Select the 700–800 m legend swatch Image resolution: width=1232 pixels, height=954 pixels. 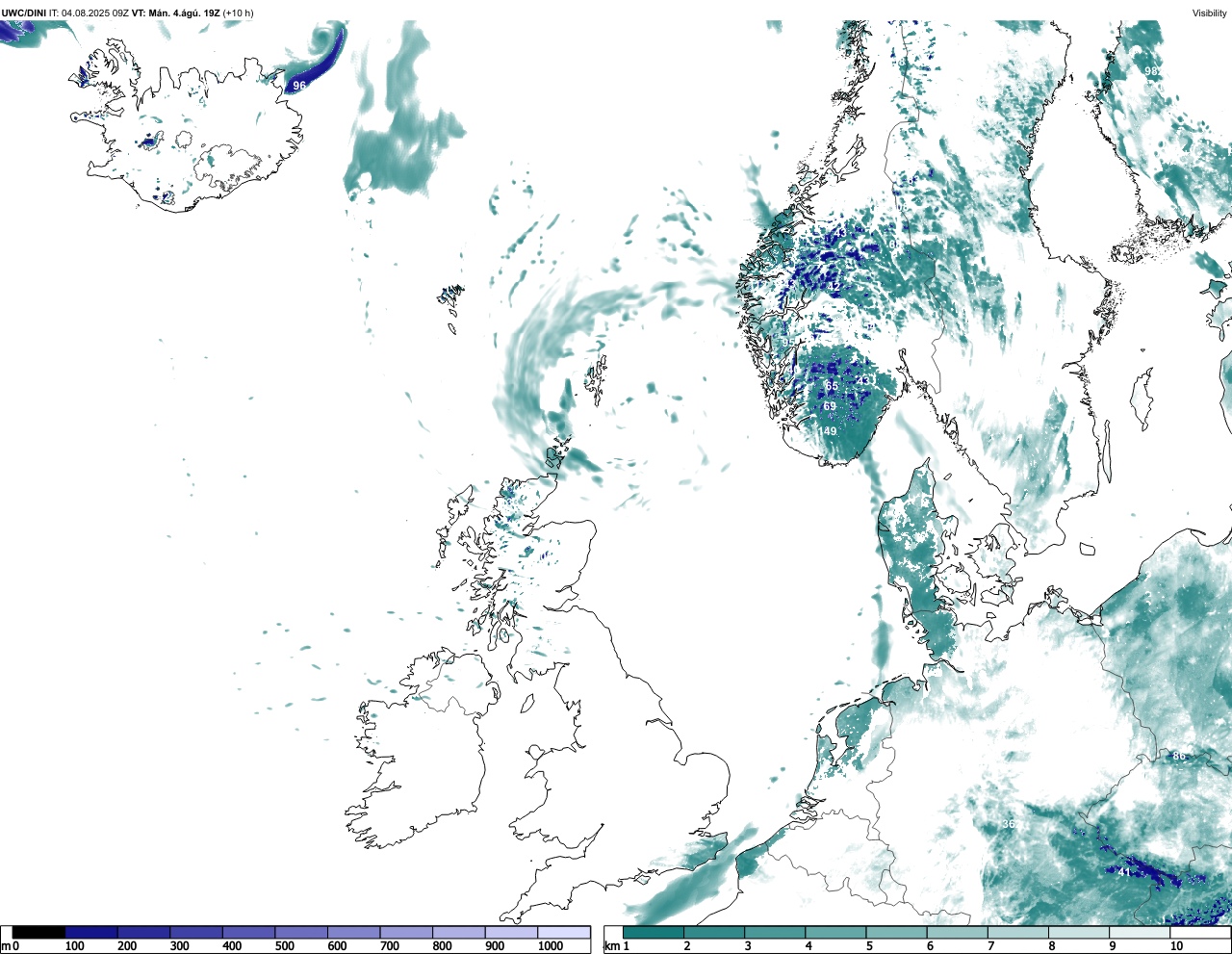[x=406, y=933]
